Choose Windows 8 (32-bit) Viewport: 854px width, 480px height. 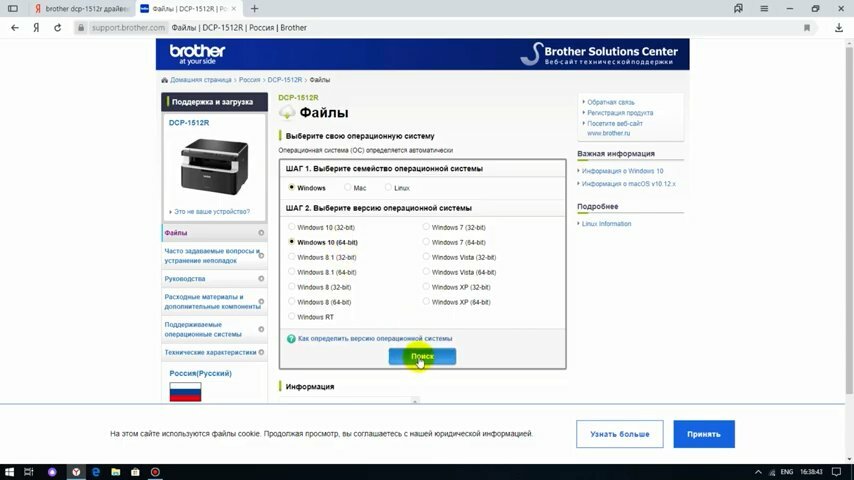tap(291, 287)
